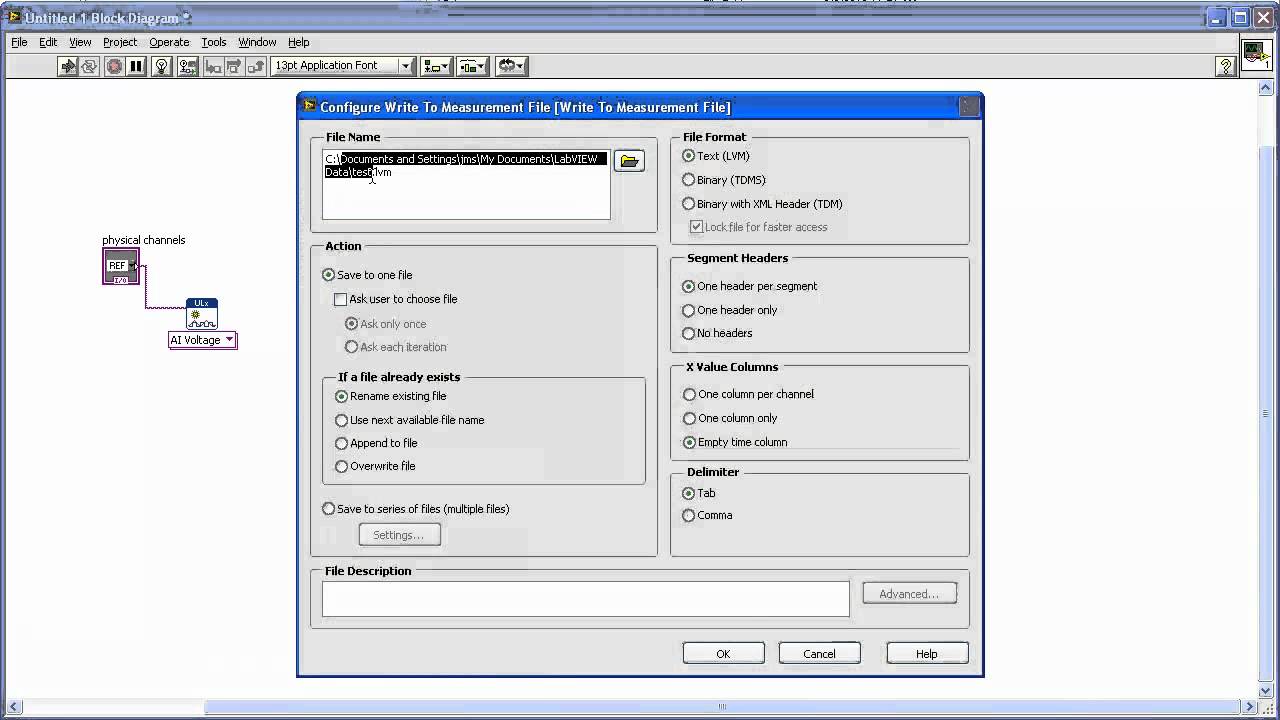
Task: Click inside the File Name path field
Action: coord(466,185)
